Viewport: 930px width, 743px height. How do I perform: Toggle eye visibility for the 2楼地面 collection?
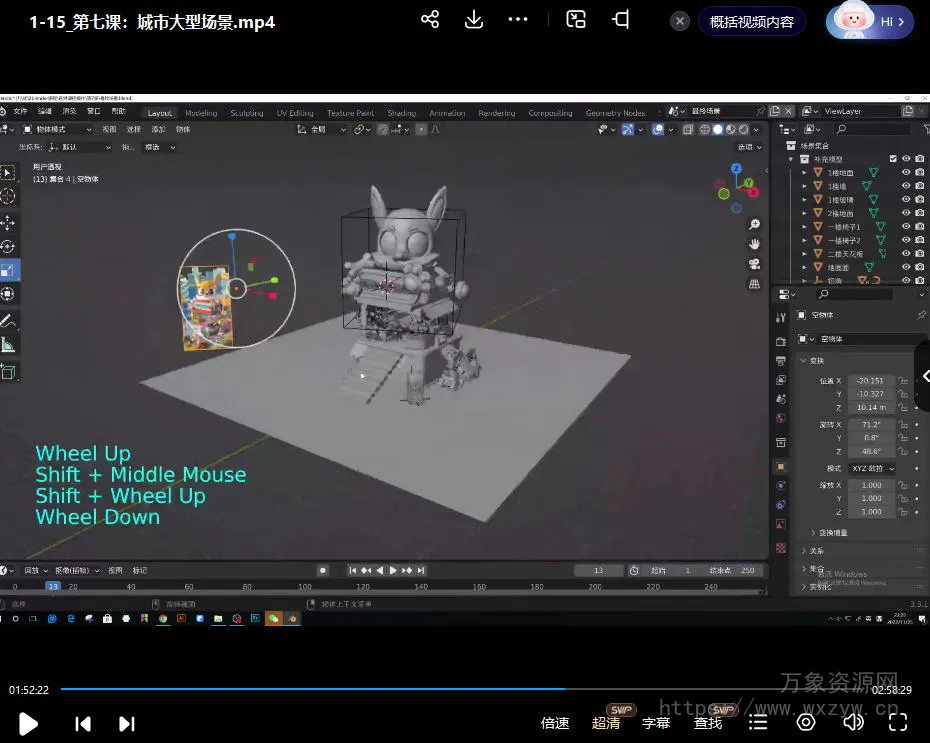906,213
